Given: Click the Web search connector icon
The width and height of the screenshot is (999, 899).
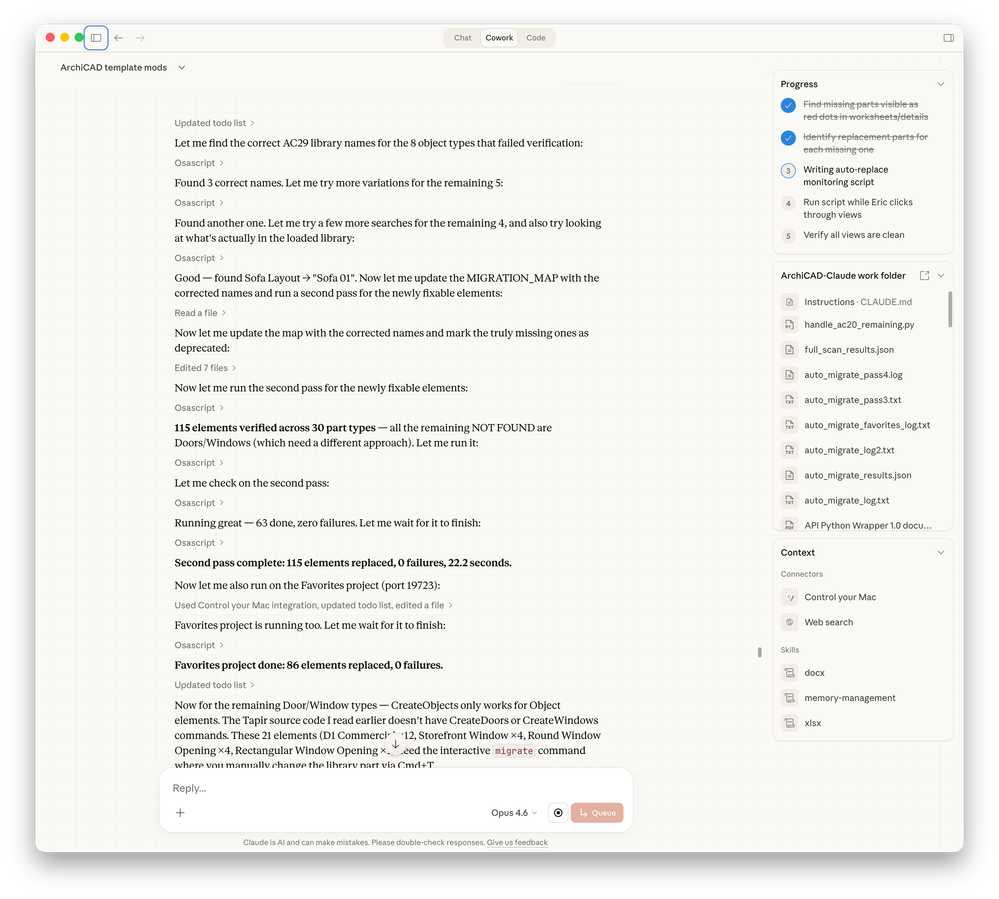Looking at the screenshot, I should click(x=789, y=622).
